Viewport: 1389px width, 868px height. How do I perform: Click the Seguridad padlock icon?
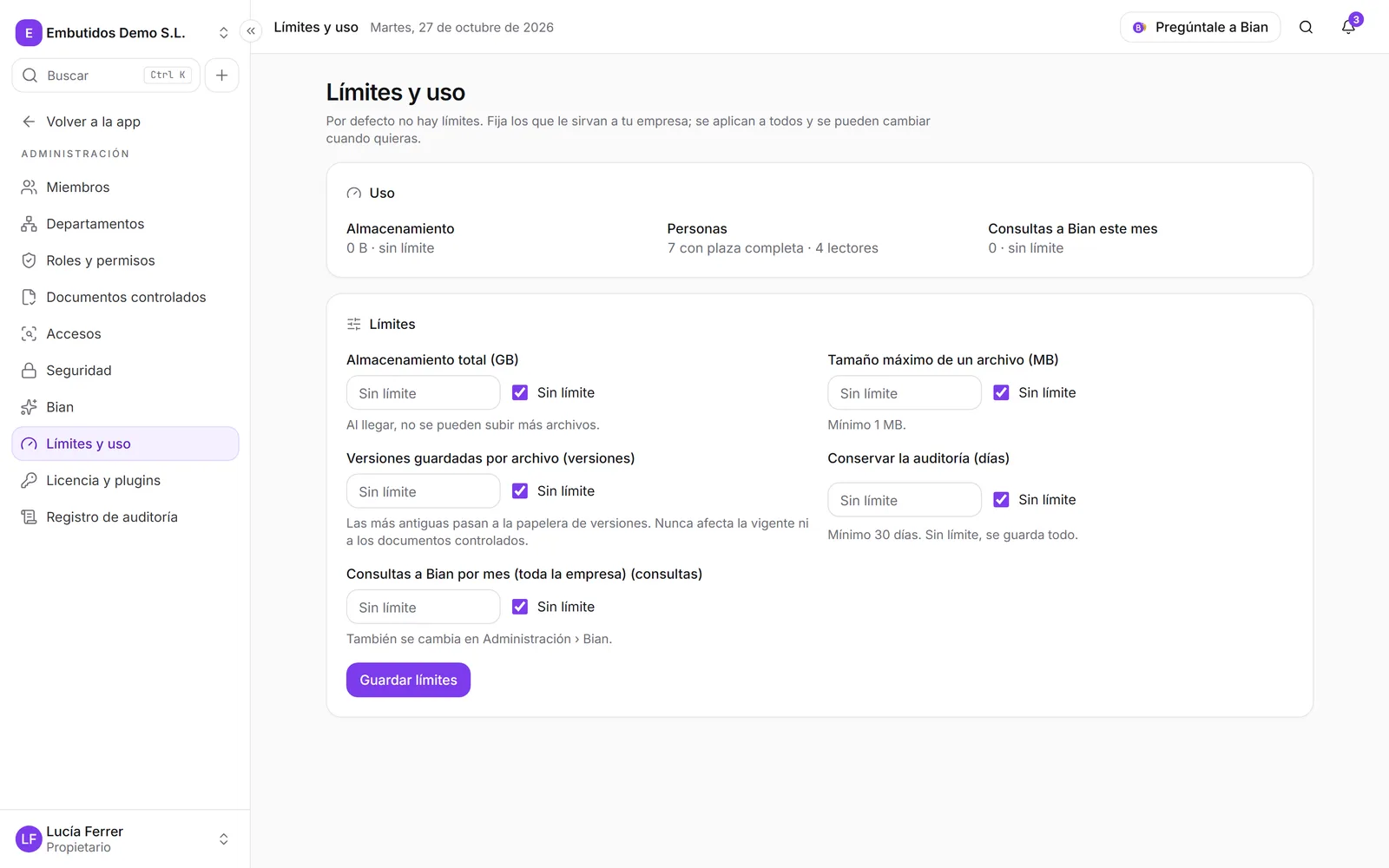coord(29,371)
